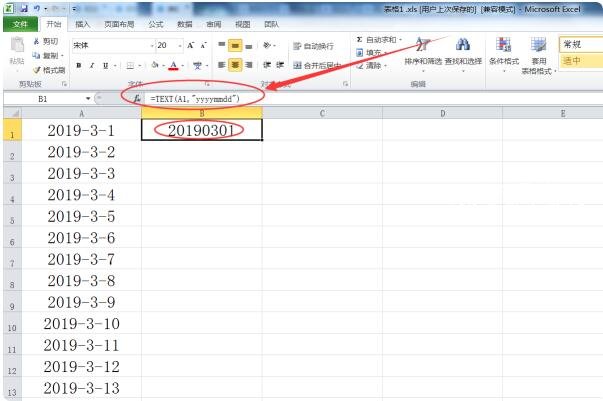Screen dimensions: 603x401
Task: Click the Cut (剪切) scissors icon
Action: (x=37, y=41)
